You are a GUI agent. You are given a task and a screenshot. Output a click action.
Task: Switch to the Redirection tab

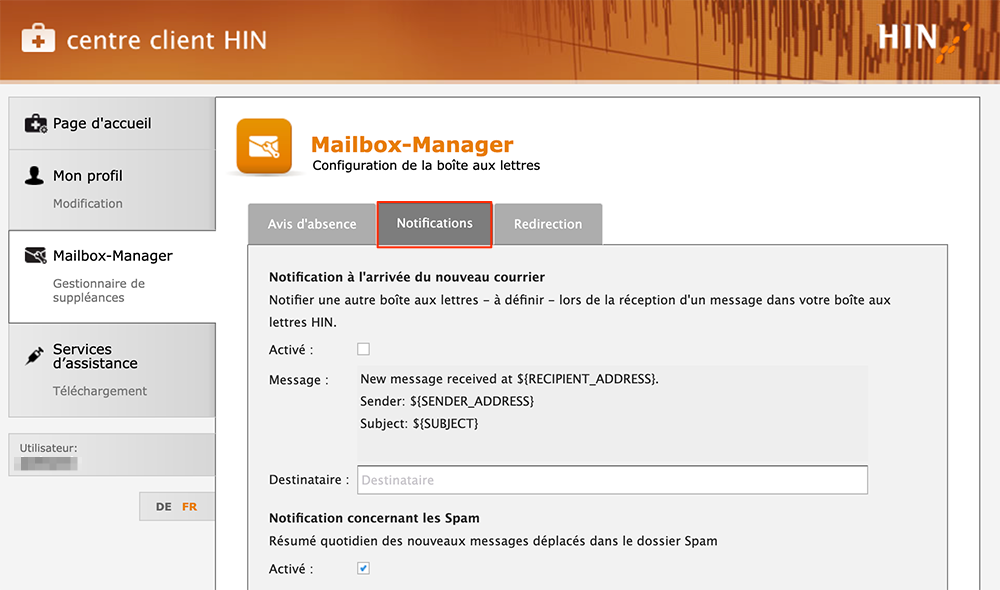pos(548,224)
